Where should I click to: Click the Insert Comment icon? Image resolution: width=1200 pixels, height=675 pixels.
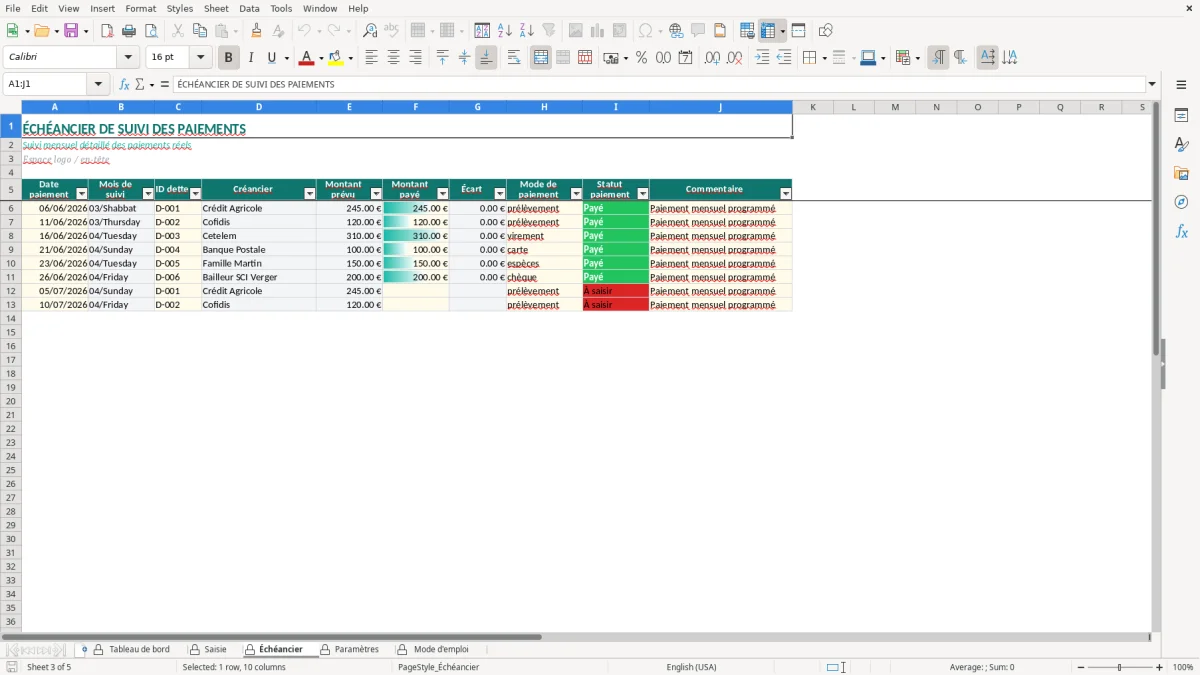click(x=698, y=31)
